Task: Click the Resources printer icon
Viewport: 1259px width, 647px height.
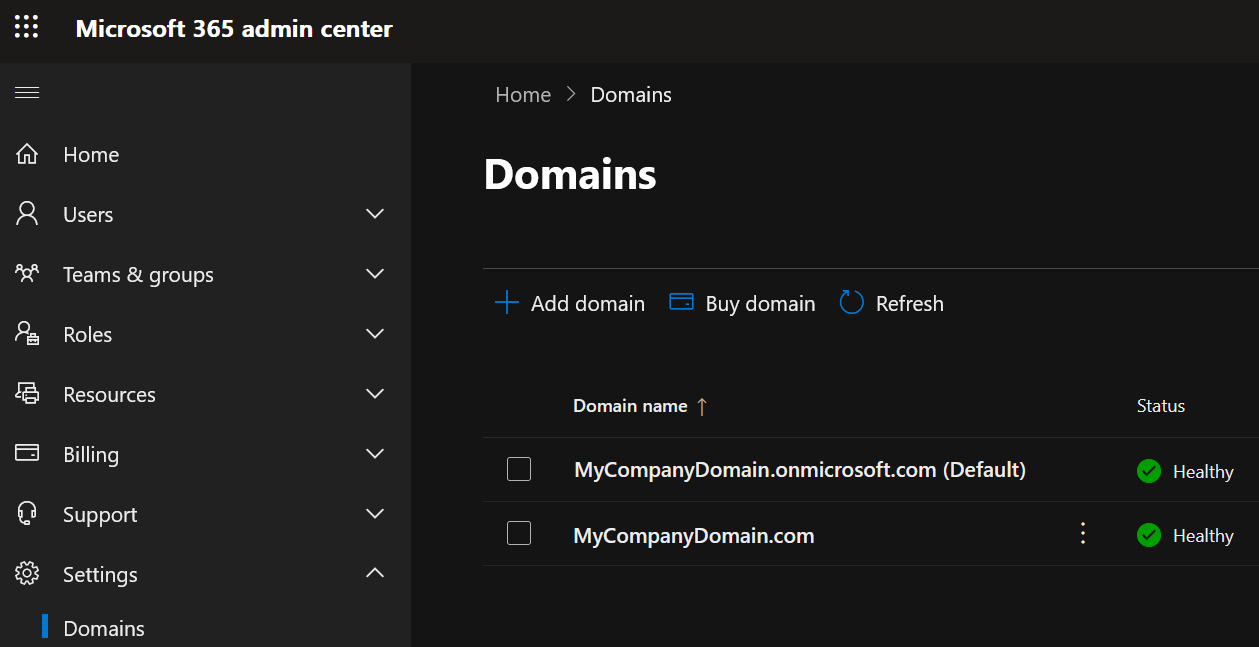Action: tap(27, 394)
